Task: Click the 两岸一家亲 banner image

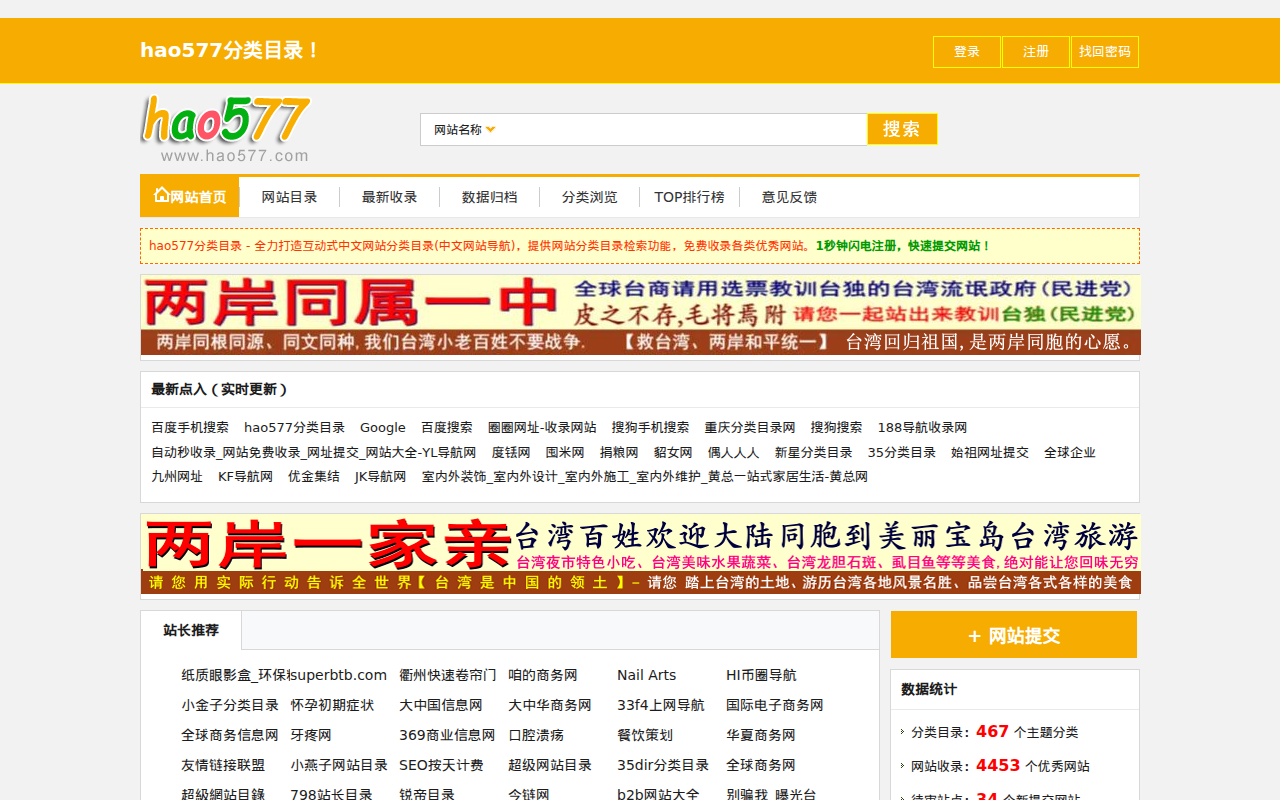Action: coord(640,554)
